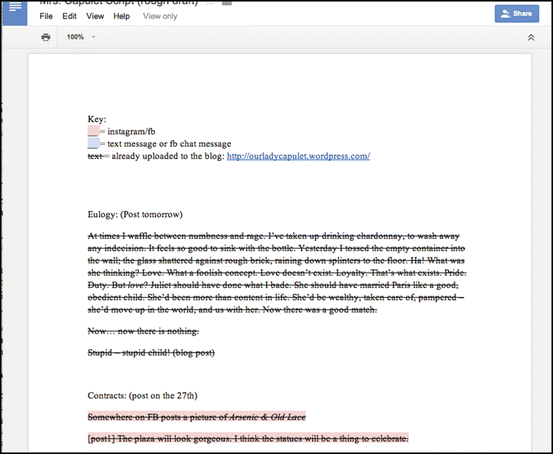Click the 'Stupid – stupid child! (blog post)' line
553x454 pixels.
(x=151, y=352)
